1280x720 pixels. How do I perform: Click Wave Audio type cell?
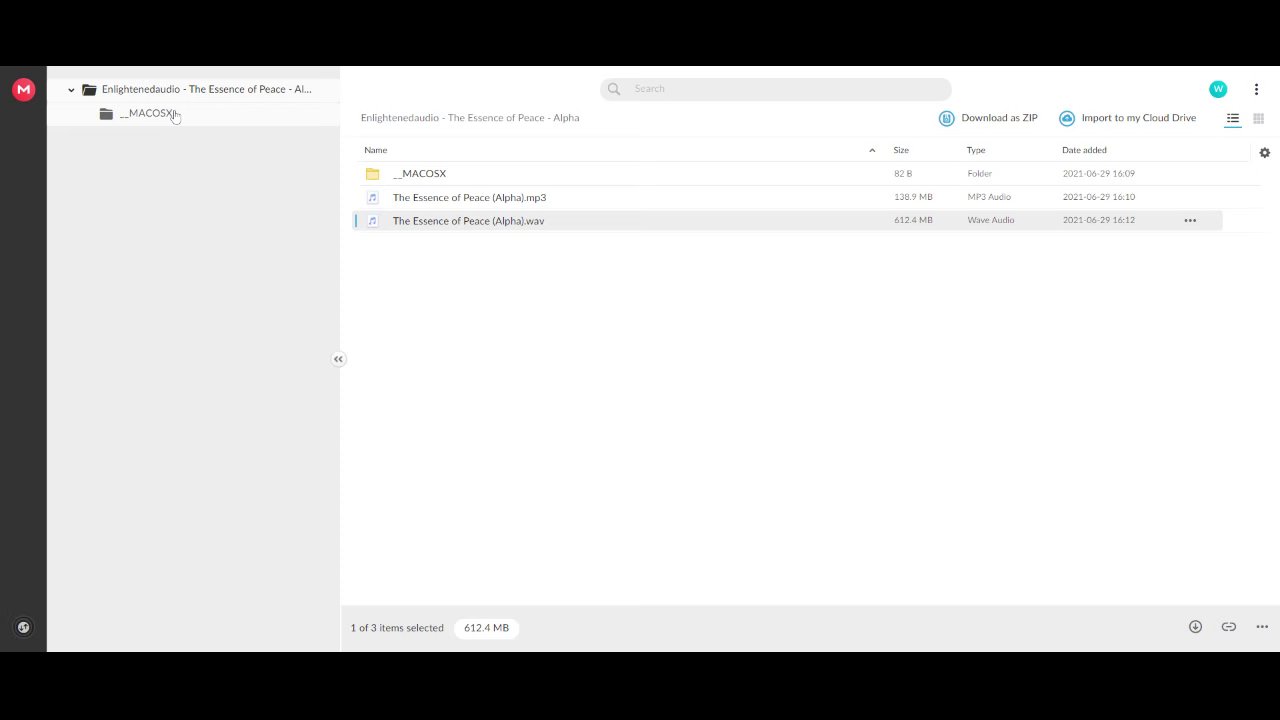tap(991, 220)
